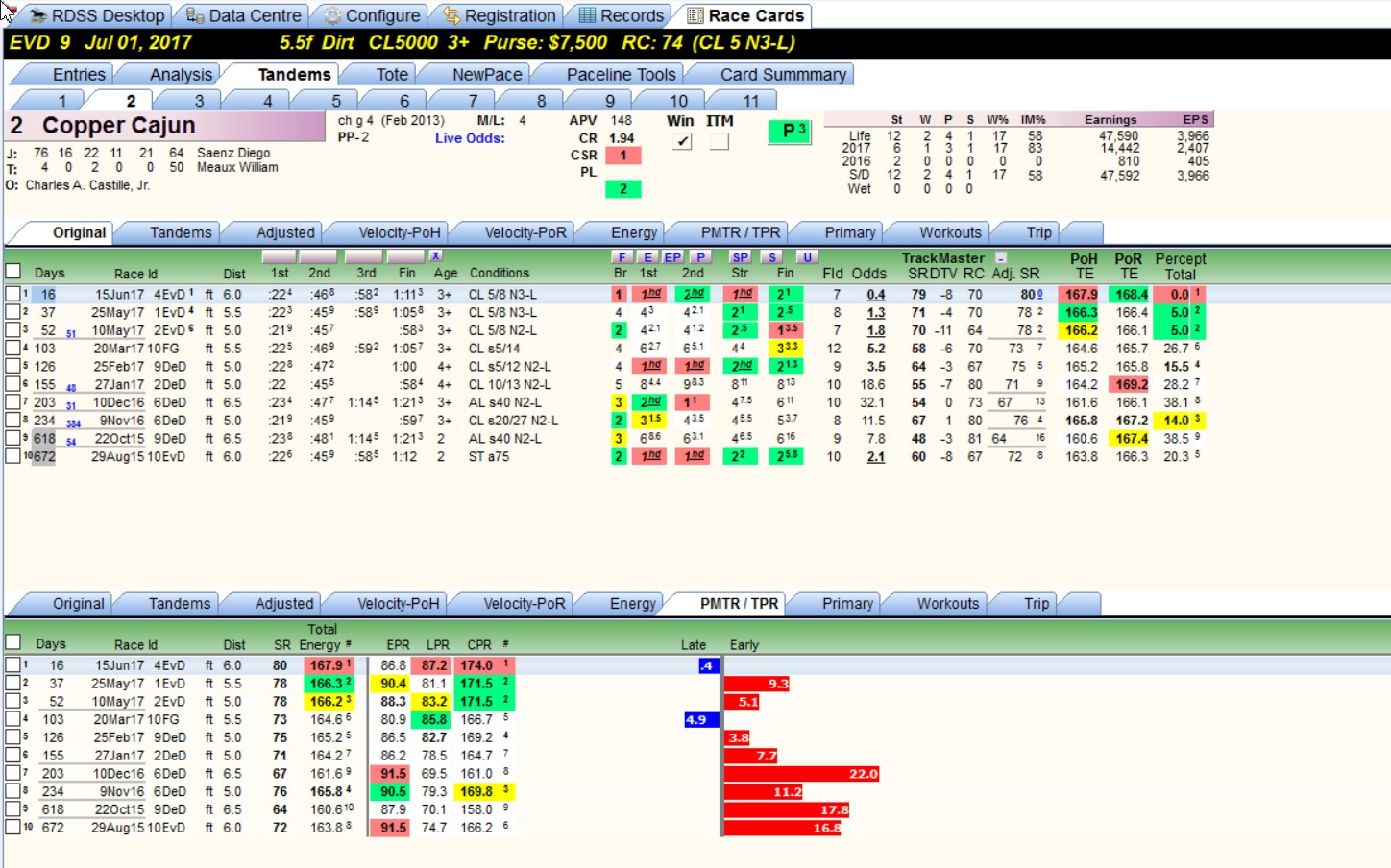Select horse number tab 11

[751, 101]
